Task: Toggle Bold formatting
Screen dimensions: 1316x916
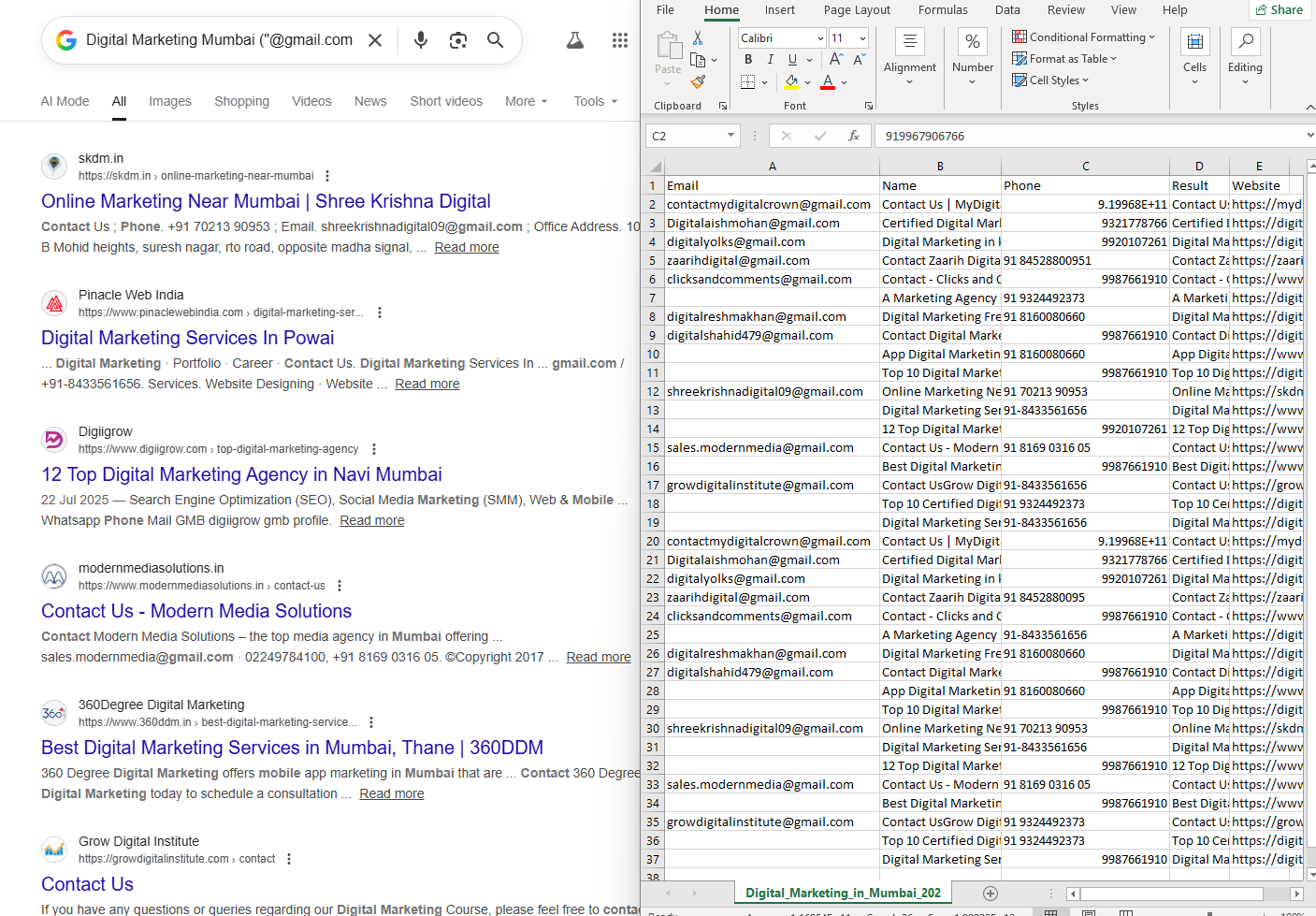Action: (x=748, y=60)
